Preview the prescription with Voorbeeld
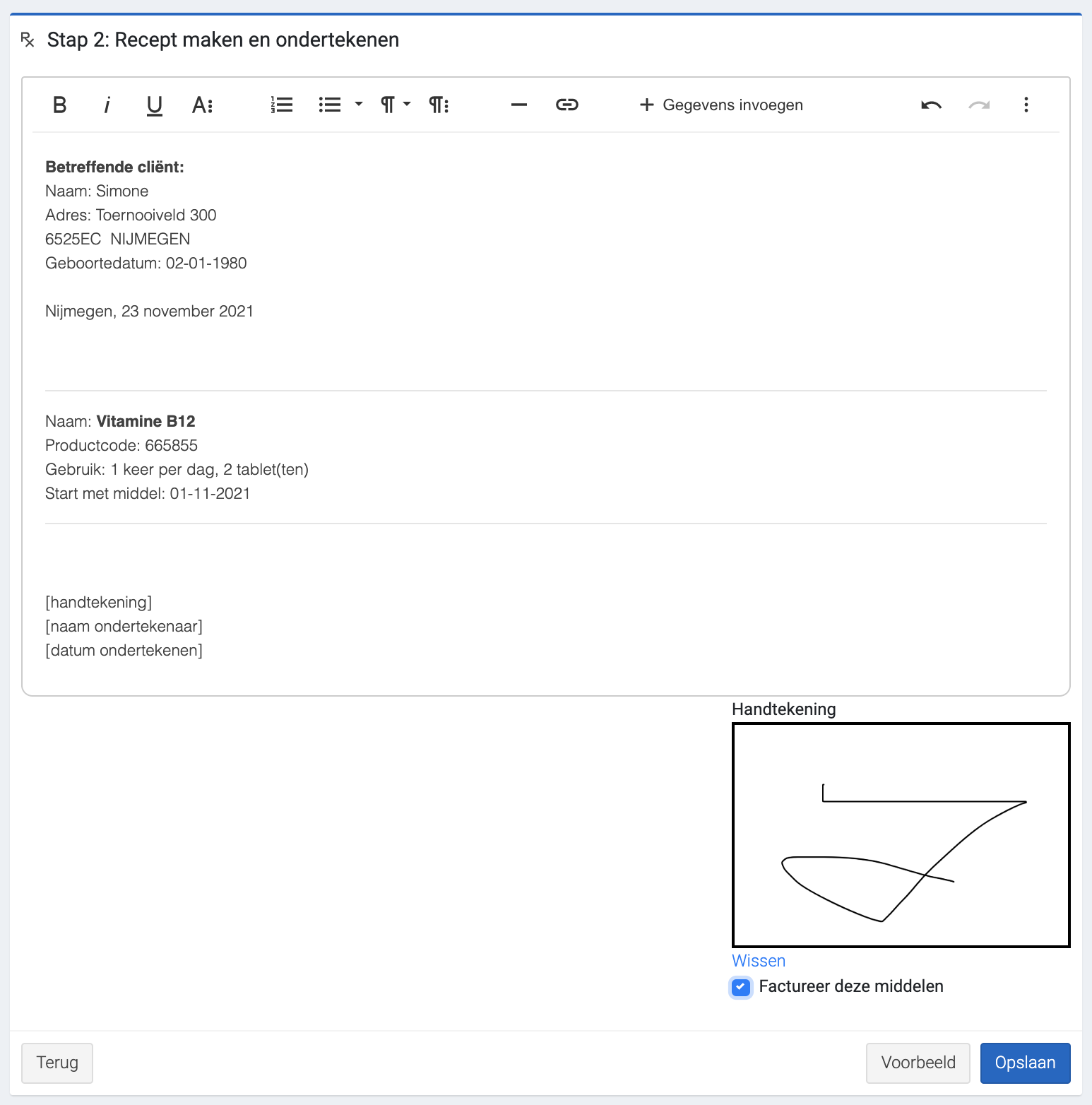 click(x=918, y=1063)
